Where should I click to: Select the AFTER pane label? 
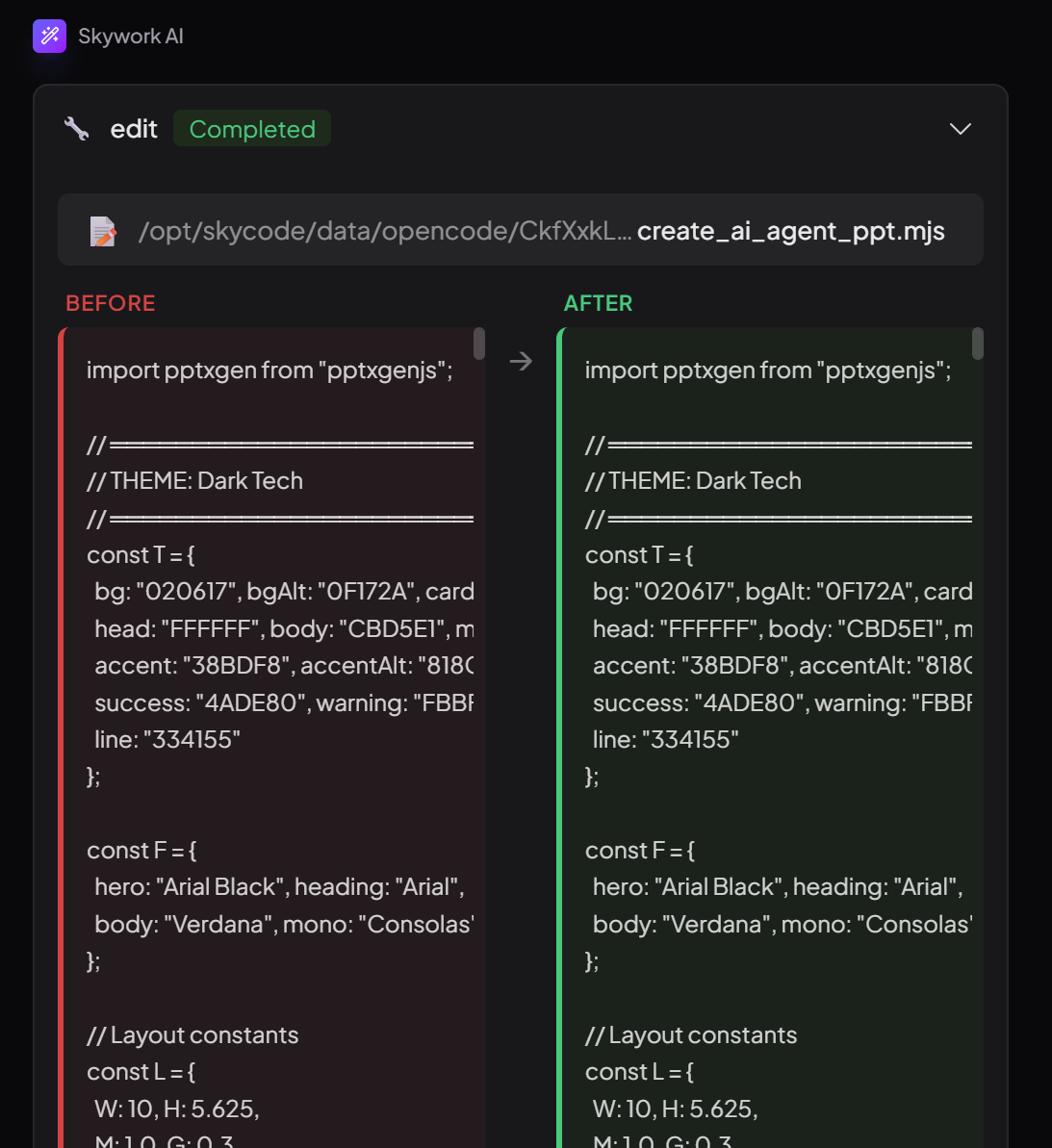[x=598, y=303]
